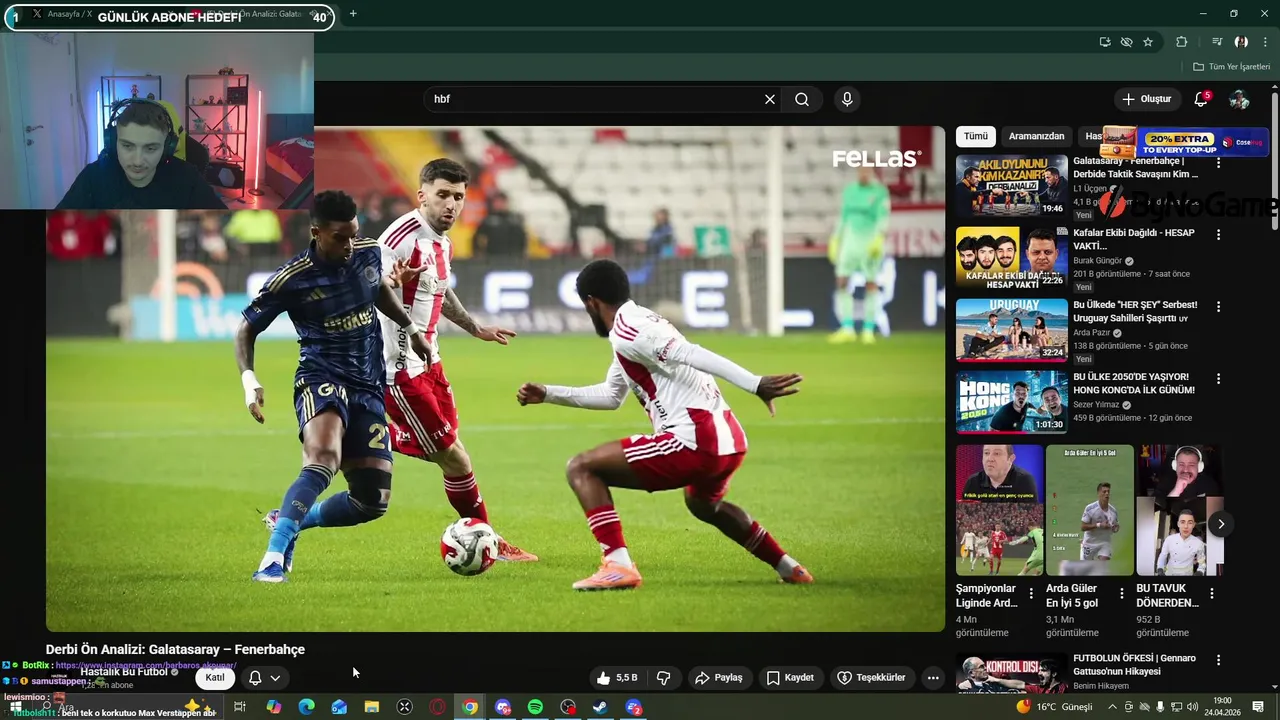Show hidden system tray icons chevron
Screen dimensions: 1280x720
pyautogui.click(x=1112, y=707)
